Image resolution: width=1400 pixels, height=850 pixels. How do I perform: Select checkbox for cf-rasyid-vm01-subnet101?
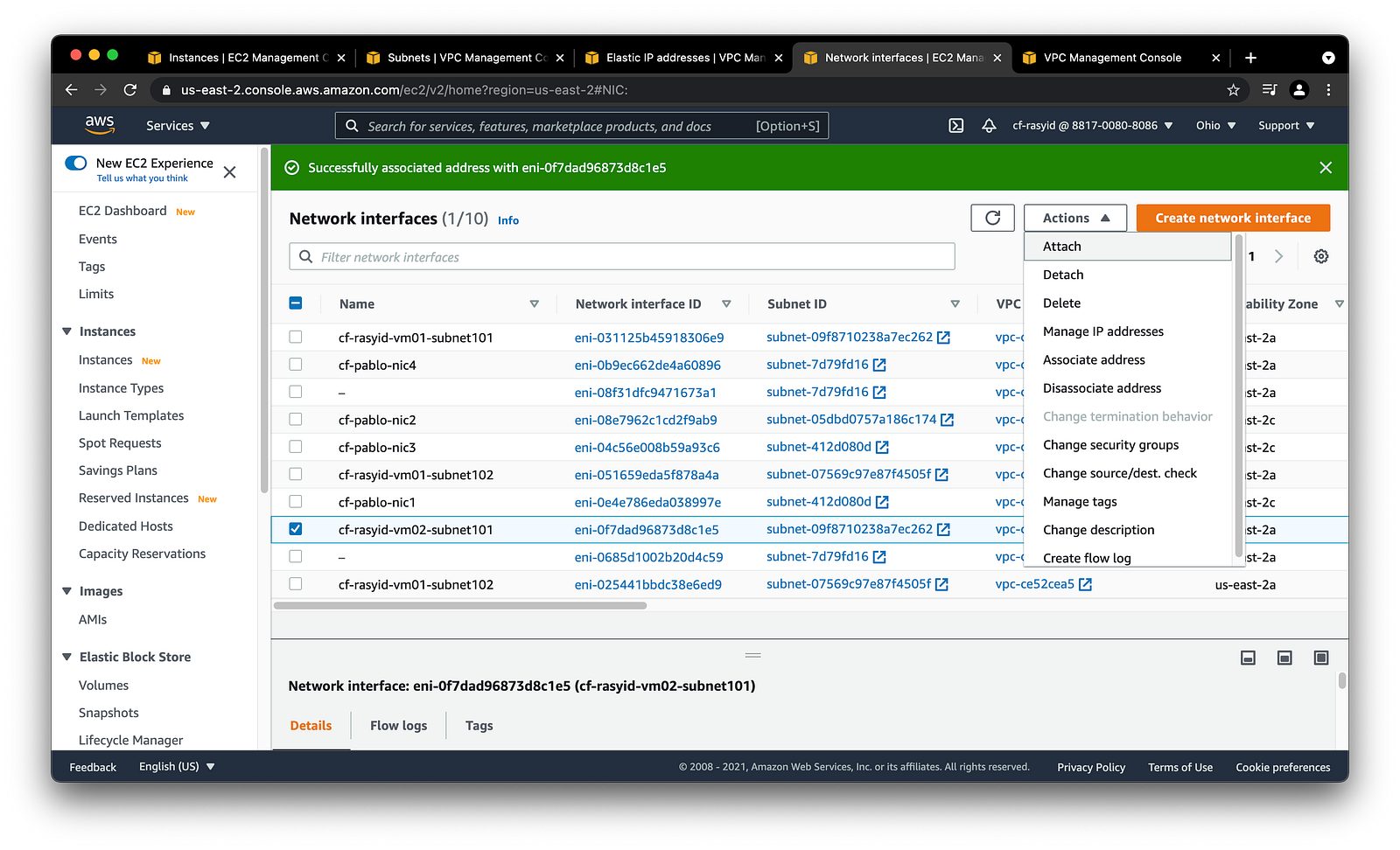(x=296, y=337)
